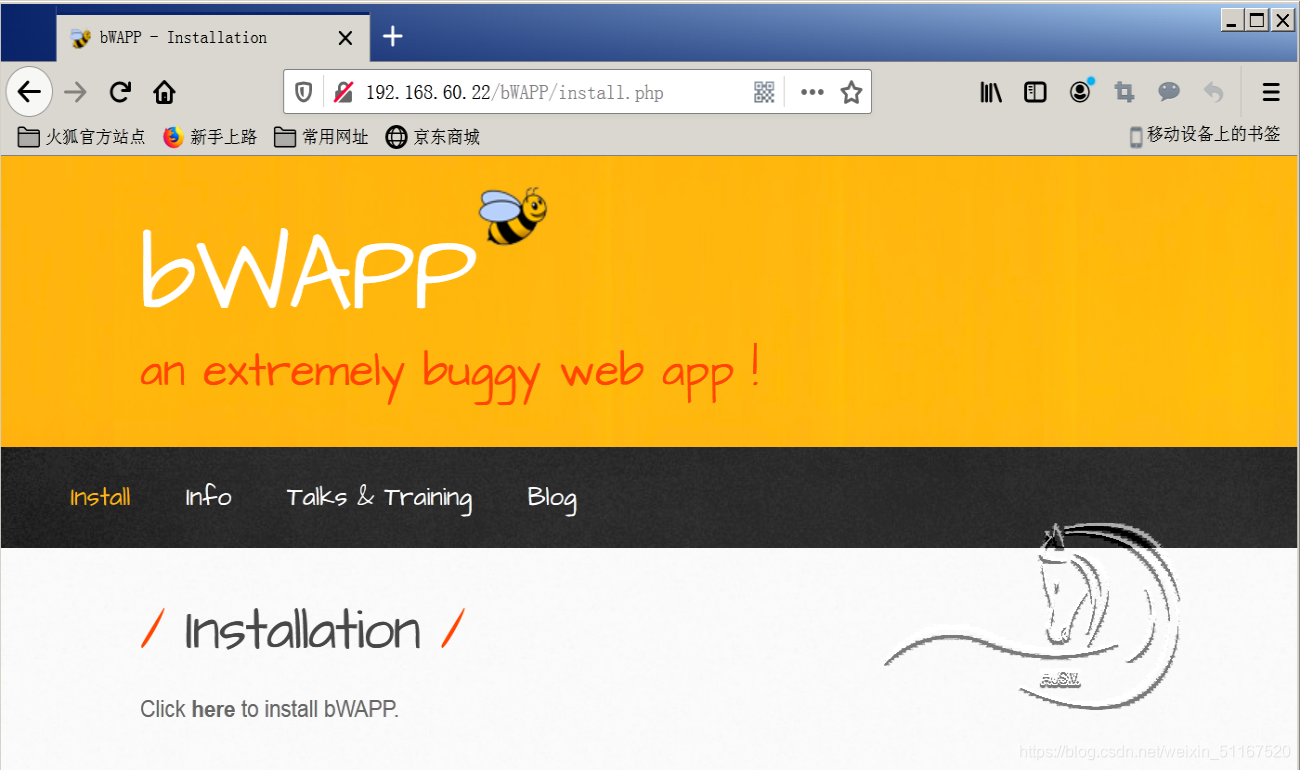Reload the current page
The height and width of the screenshot is (770, 1300).
pos(120,93)
